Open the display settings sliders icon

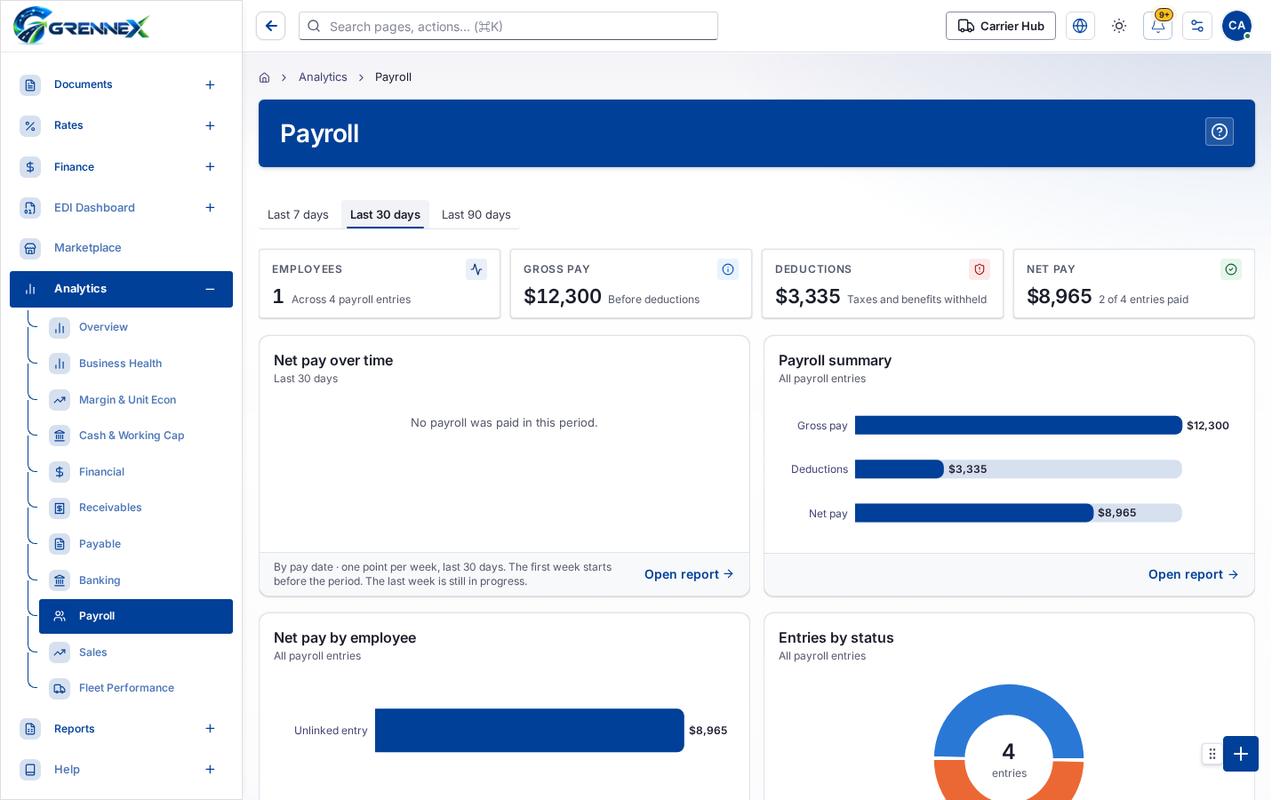click(x=1197, y=26)
